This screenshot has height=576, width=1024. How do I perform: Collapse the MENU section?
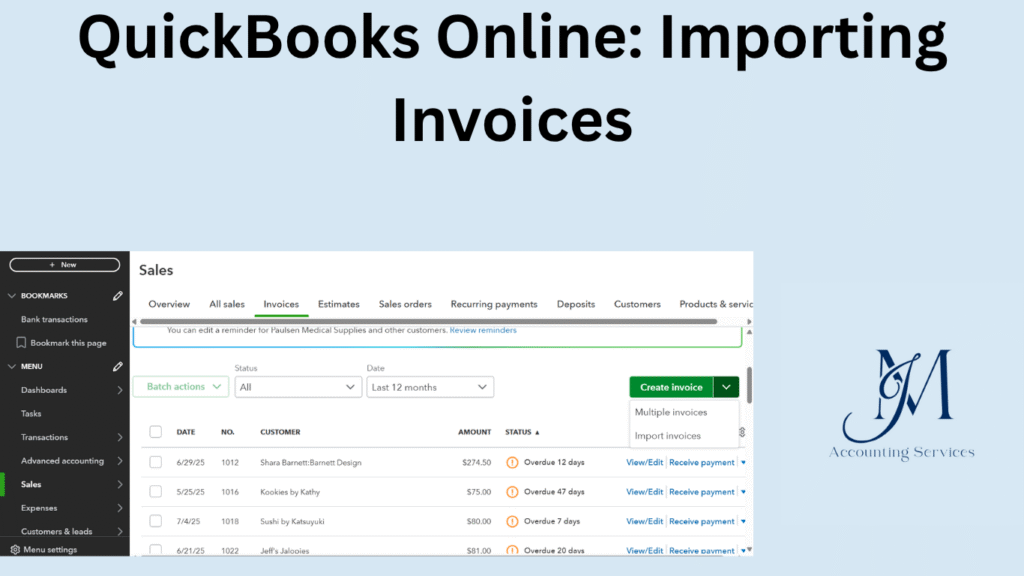[x=12, y=366]
